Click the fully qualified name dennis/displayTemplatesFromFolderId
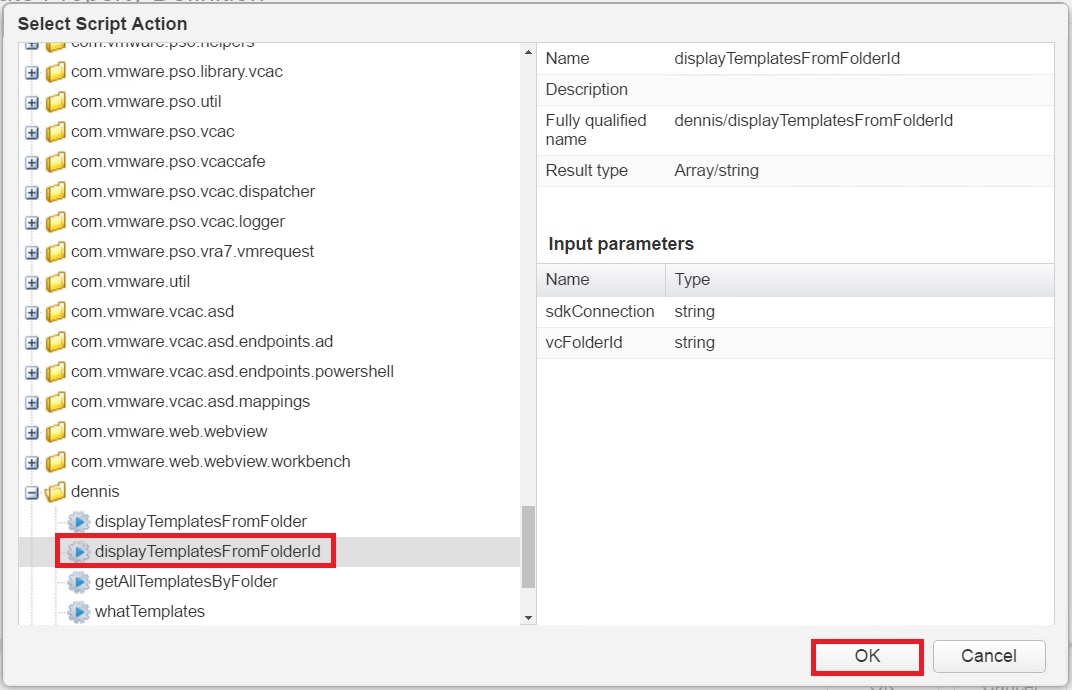1072x690 pixels. (x=813, y=121)
